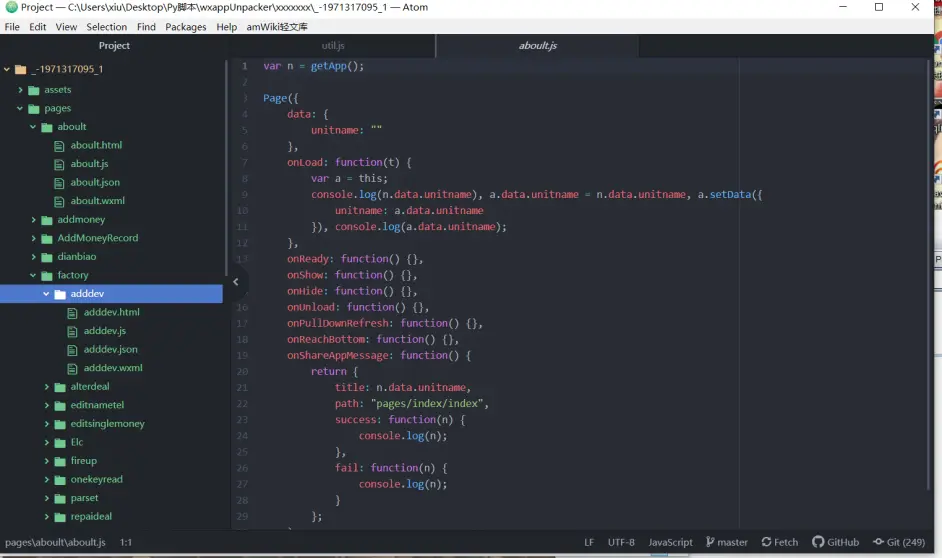The image size is (942, 558).
Task: Click the assets folder icon
Action: coord(33,90)
